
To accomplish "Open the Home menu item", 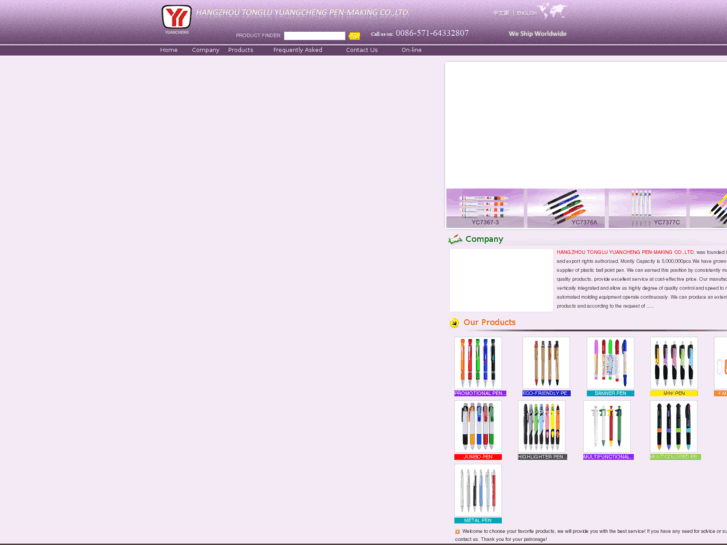I will click(x=169, y=50).
